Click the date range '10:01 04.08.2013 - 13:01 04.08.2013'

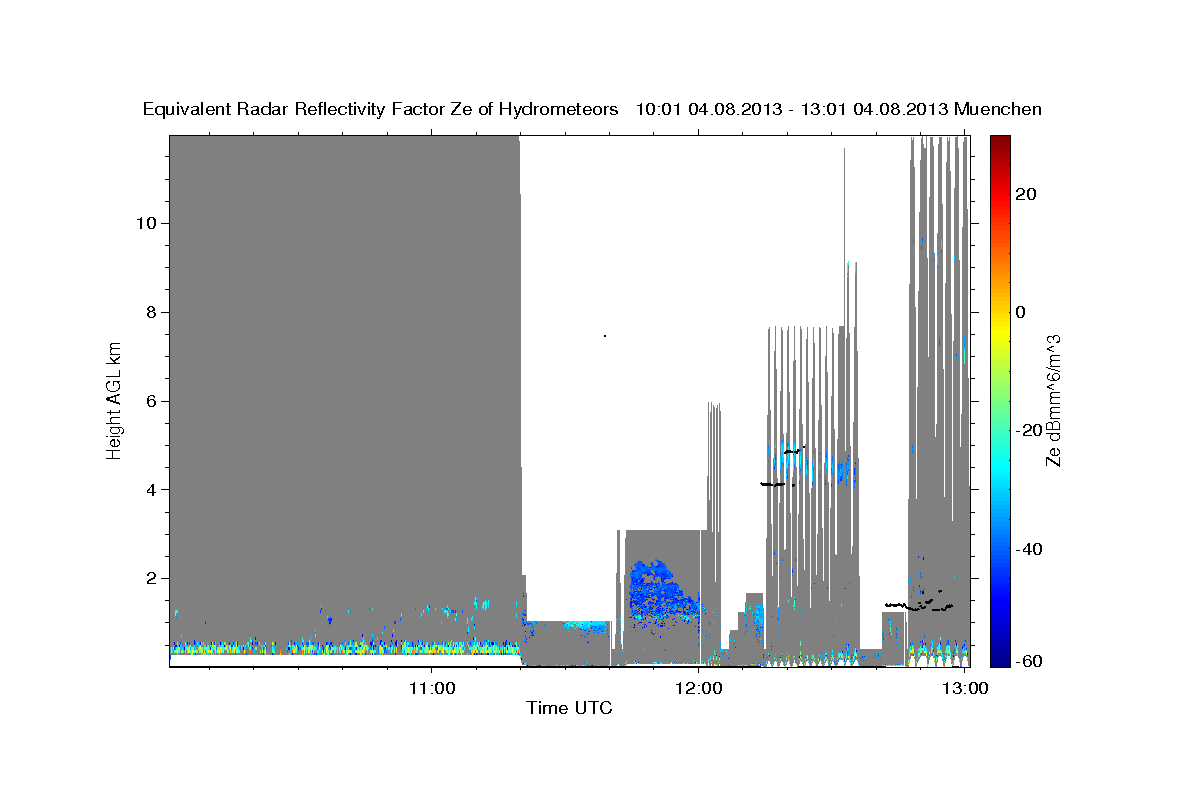coord(793,109)
